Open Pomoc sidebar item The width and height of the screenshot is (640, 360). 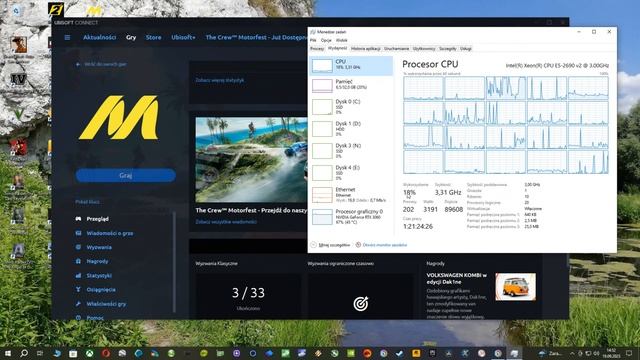click(89, 317)
